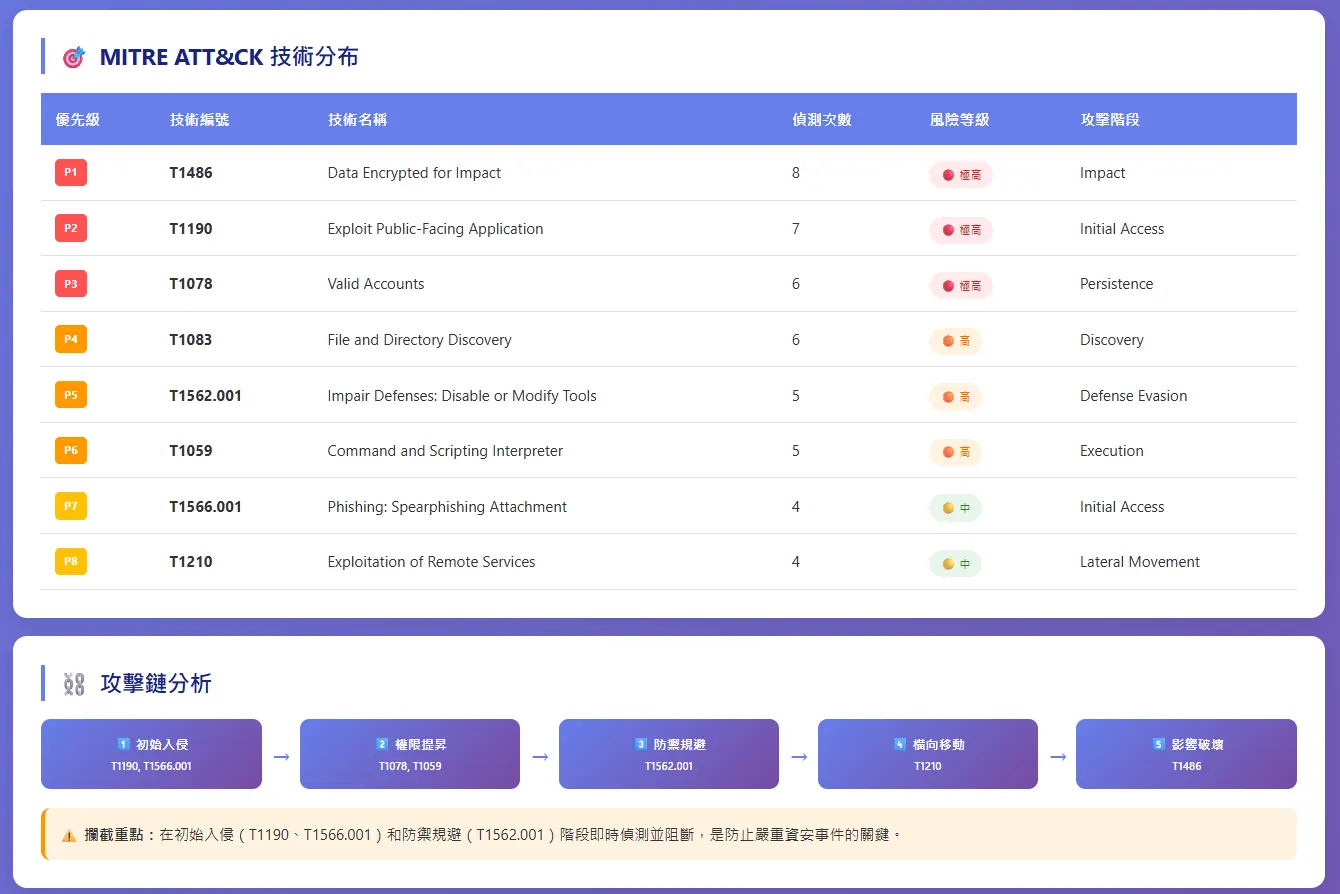Screen dimensions: 1340x894
Task: Click the target icon beside the MITRE ATT&CK title
Action: 74,57
